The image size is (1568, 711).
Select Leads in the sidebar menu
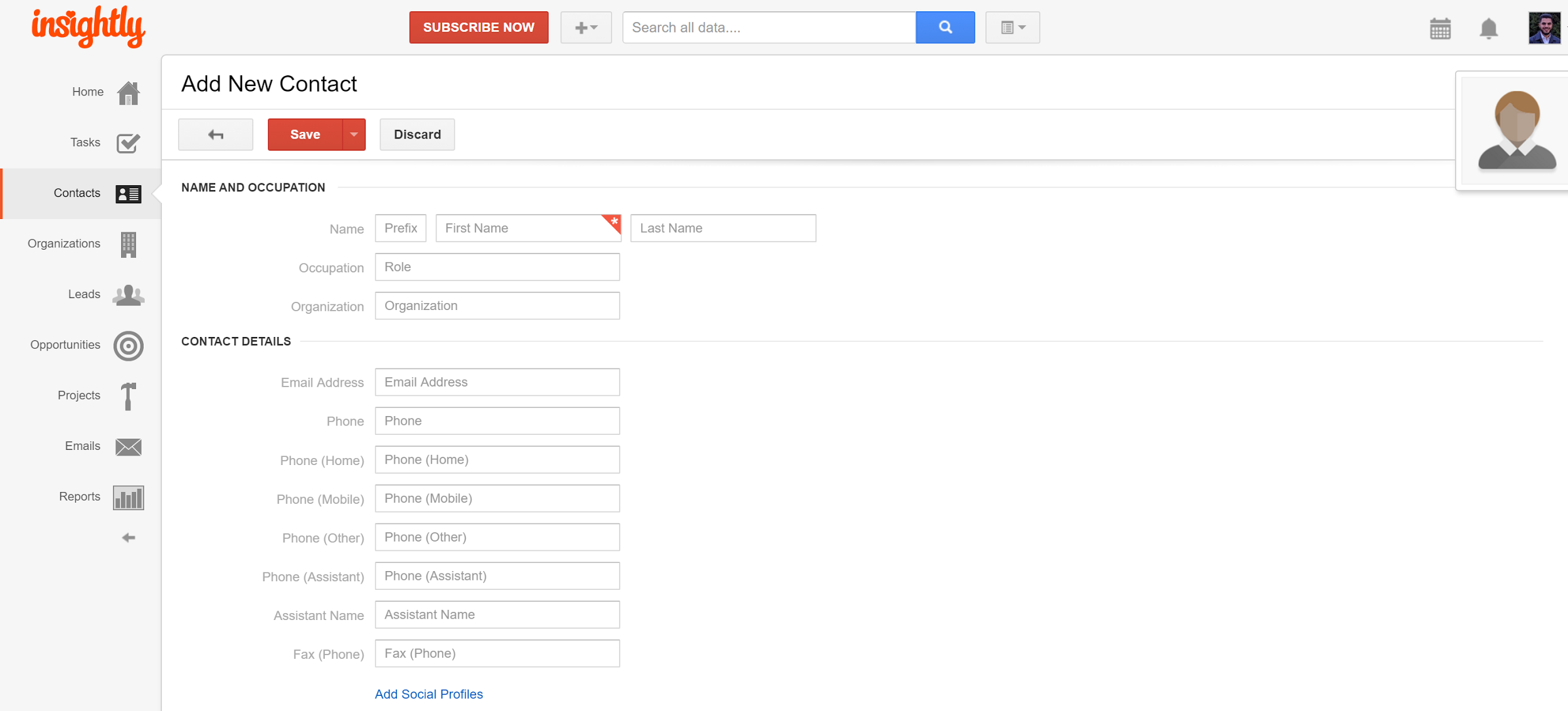coord(84,294)
